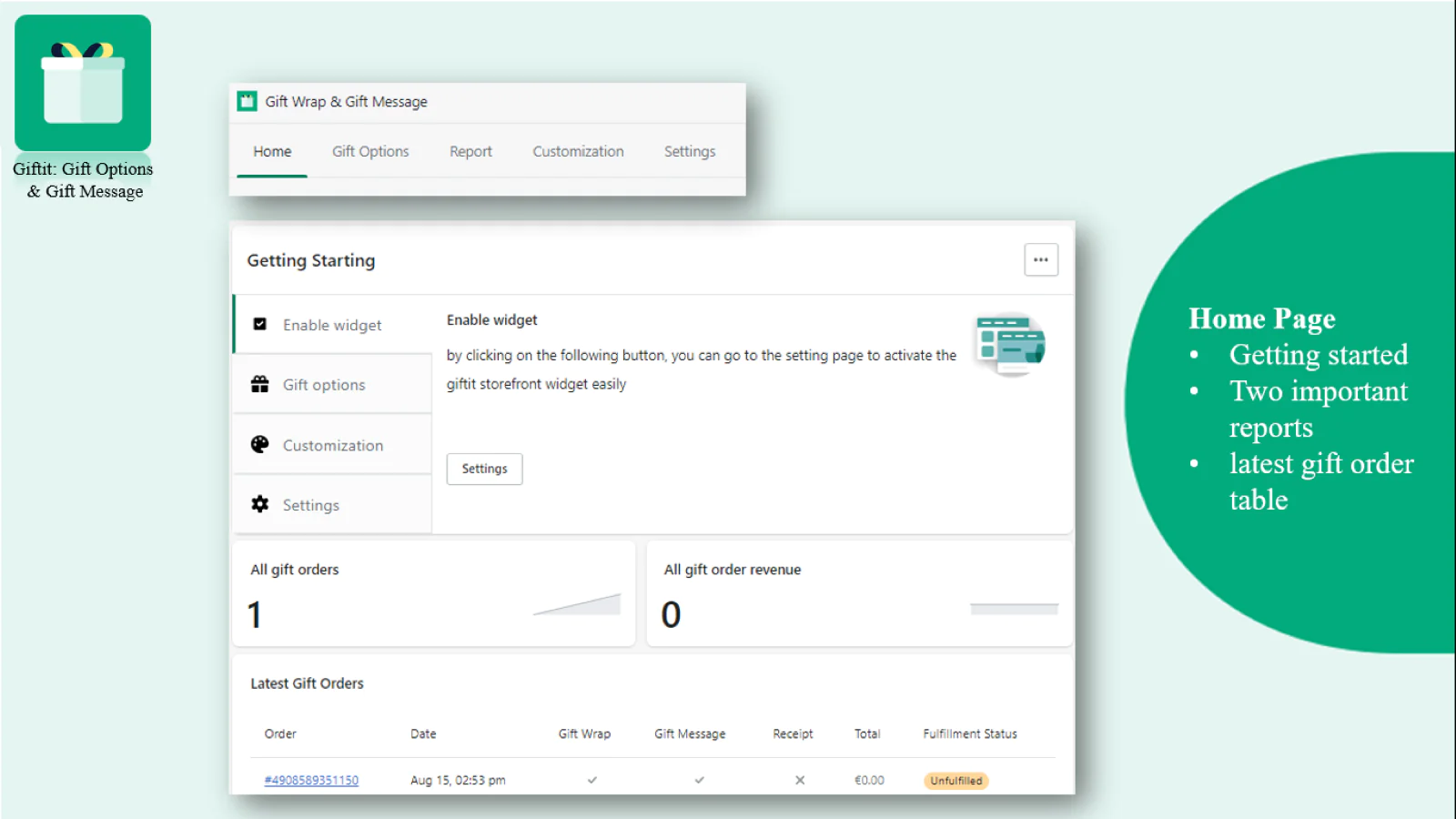
Task: Click the Unfulfilled status badge
Action: 955,780
